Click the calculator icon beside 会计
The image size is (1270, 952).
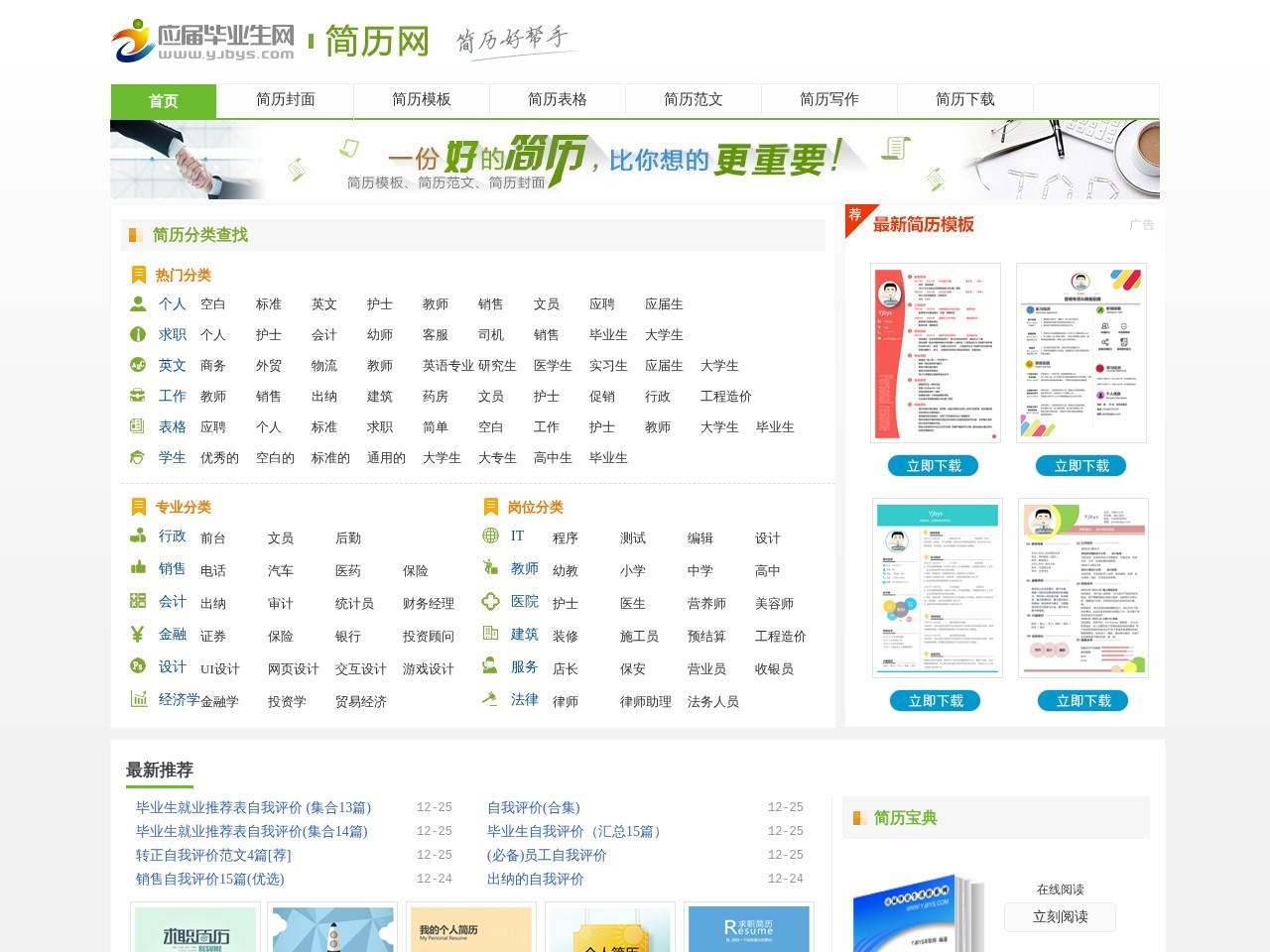pyautogui.click(x=138, y=601)
